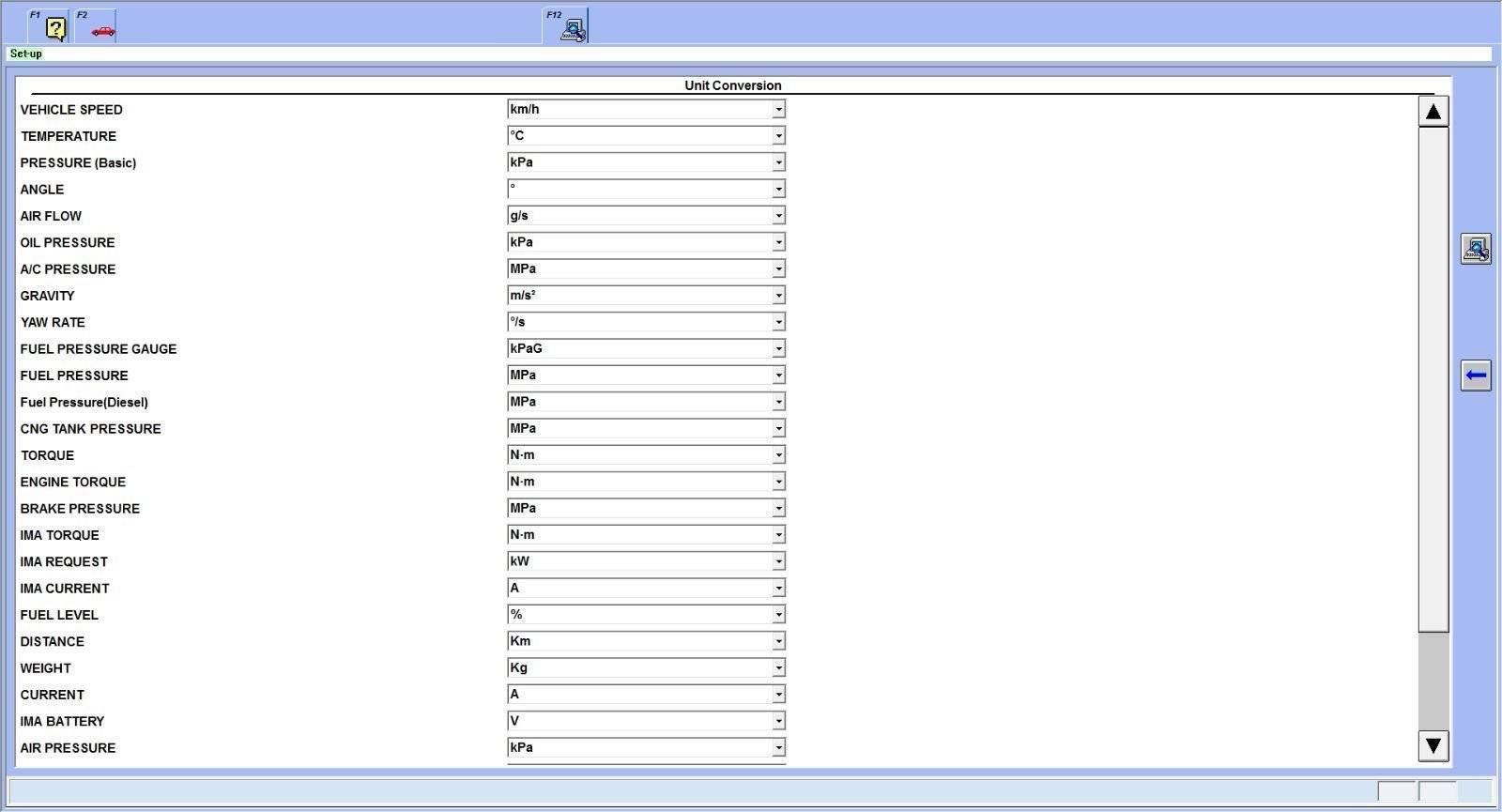Open the FUEL PRESSURE GAUGE unit dropdown
This screenshot has height=812, width=1502.
tap(646, 348)
